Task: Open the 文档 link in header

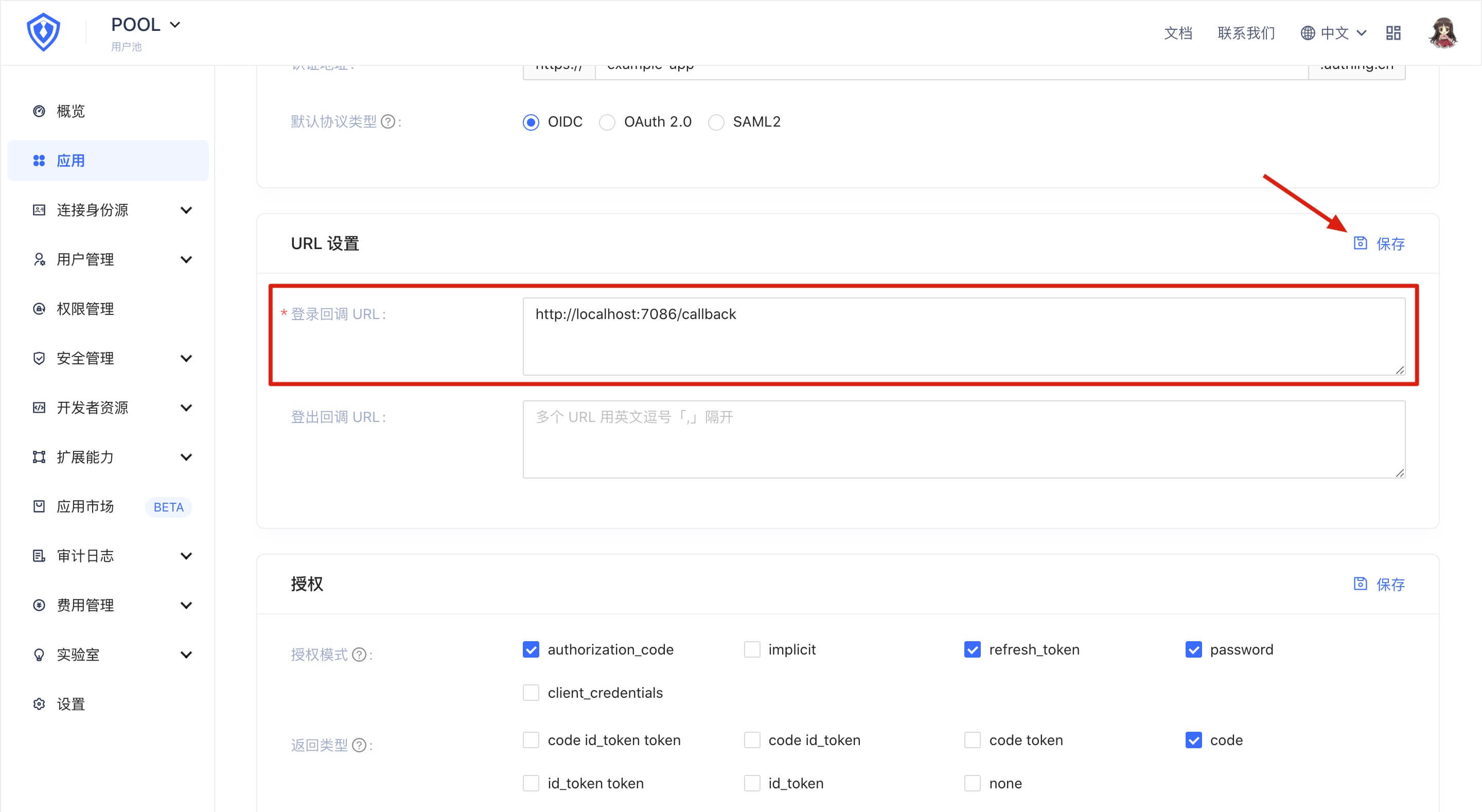Action: coord(1178,33)
